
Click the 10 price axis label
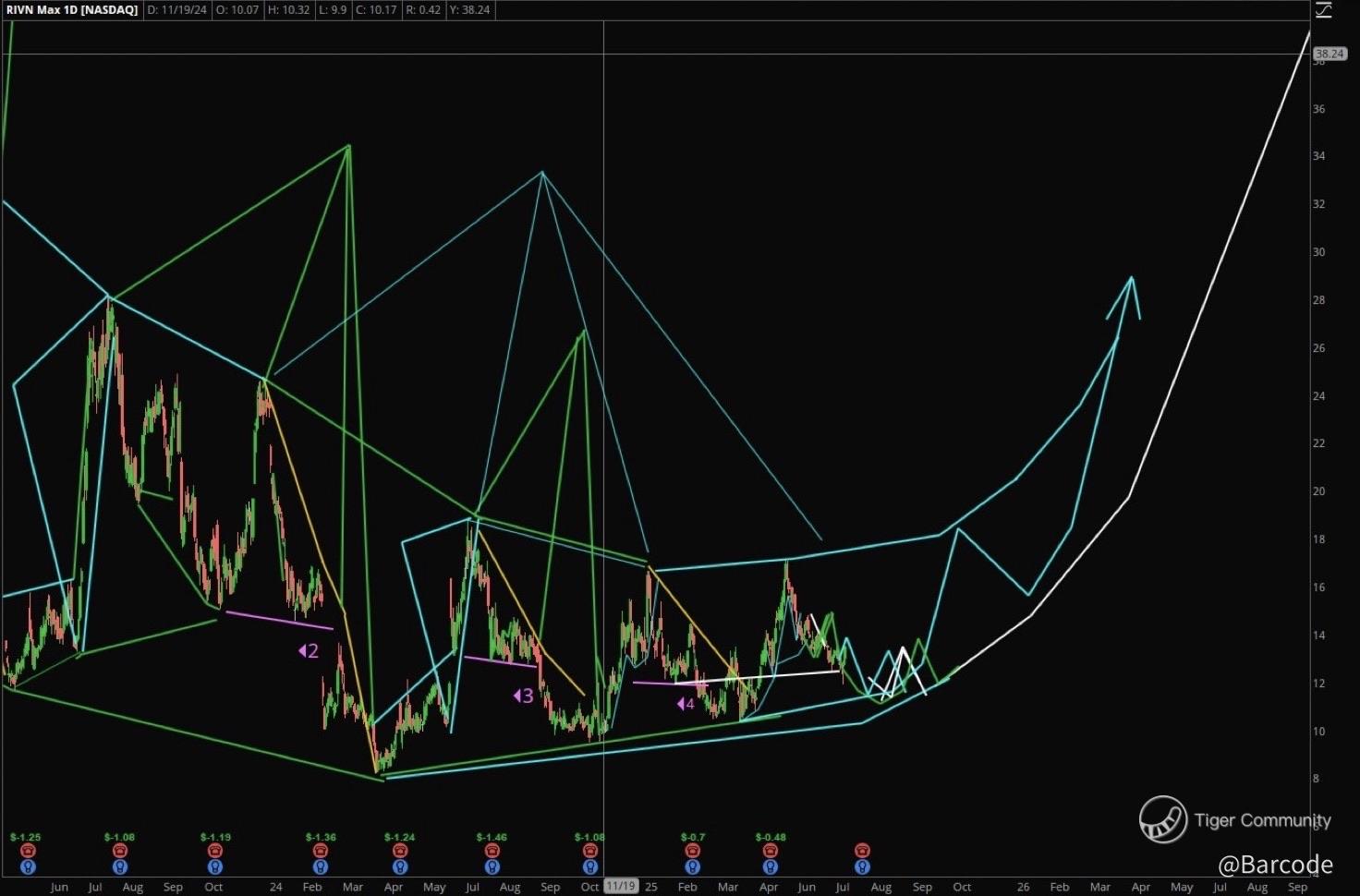tap(1318, 732)
